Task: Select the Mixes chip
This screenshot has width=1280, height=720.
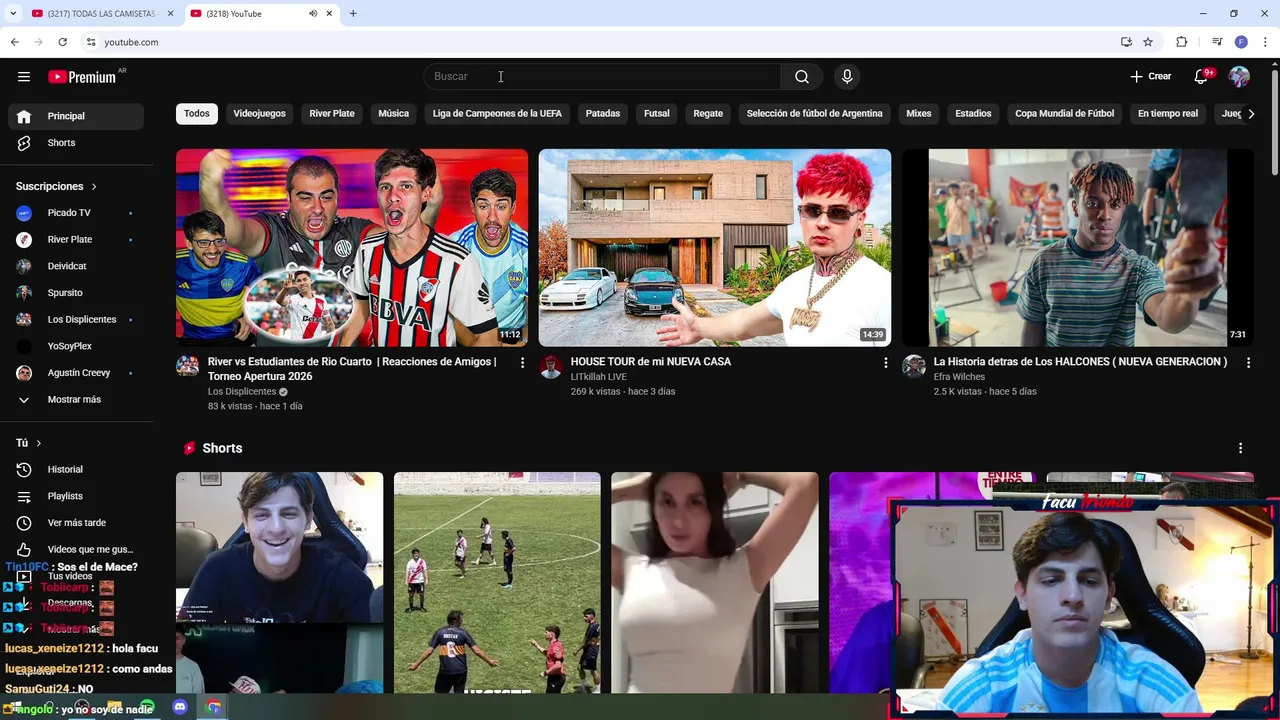Action: tap(919, 114)
